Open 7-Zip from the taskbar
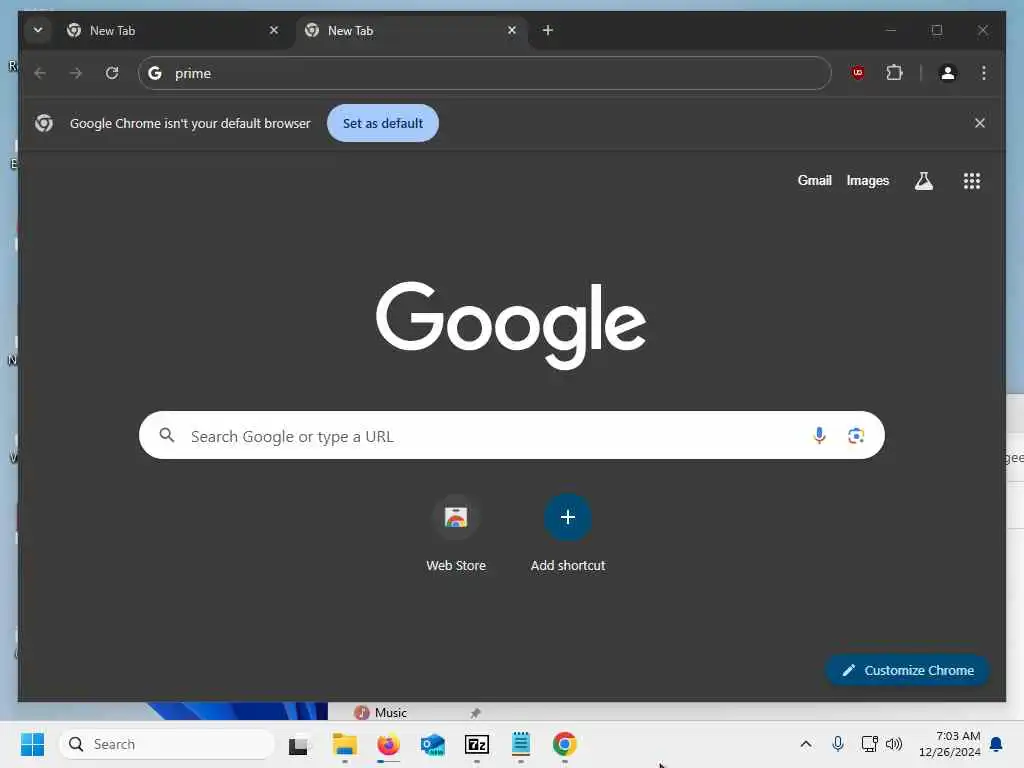1024x768 pixels. (x=477, y=744)
